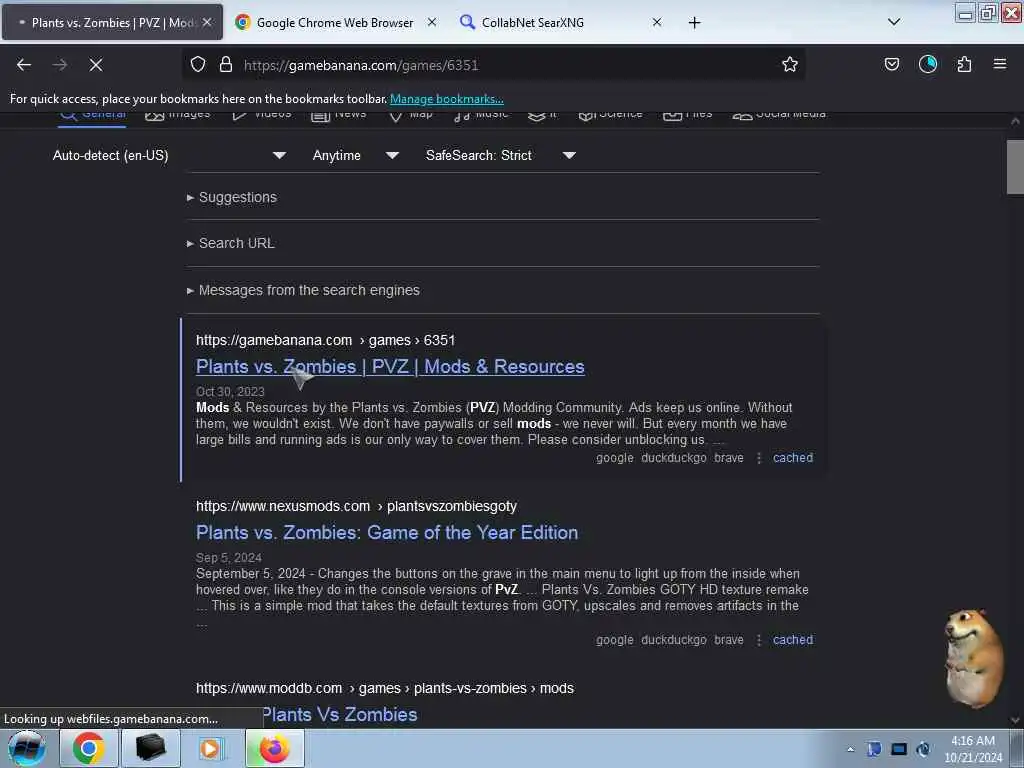Open cached version of the gamebanana result

[x=793, y=458]
